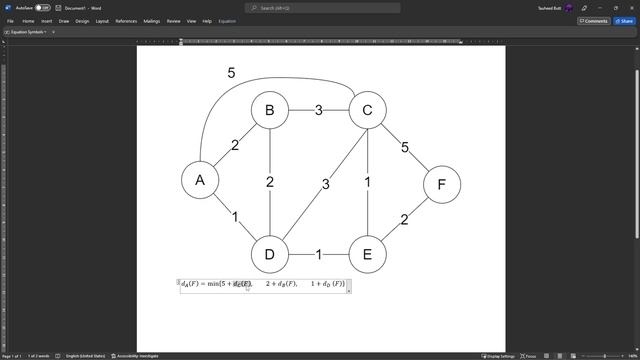Viewport: 640px width, 360px height.
Task: Switch to Print Layout view icon
Action: click(560, 356)
